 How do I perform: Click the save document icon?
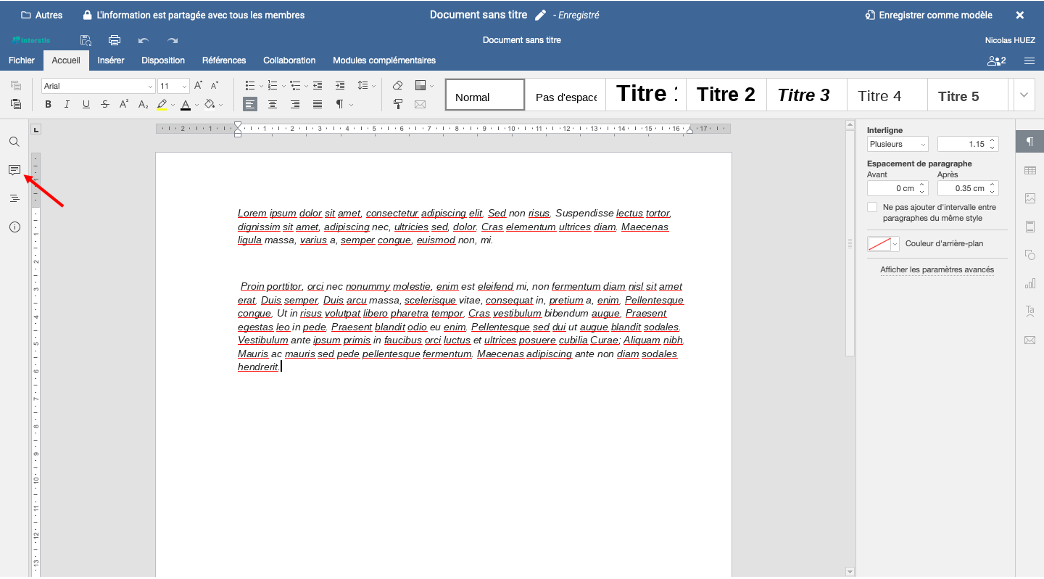coord(85,40)
